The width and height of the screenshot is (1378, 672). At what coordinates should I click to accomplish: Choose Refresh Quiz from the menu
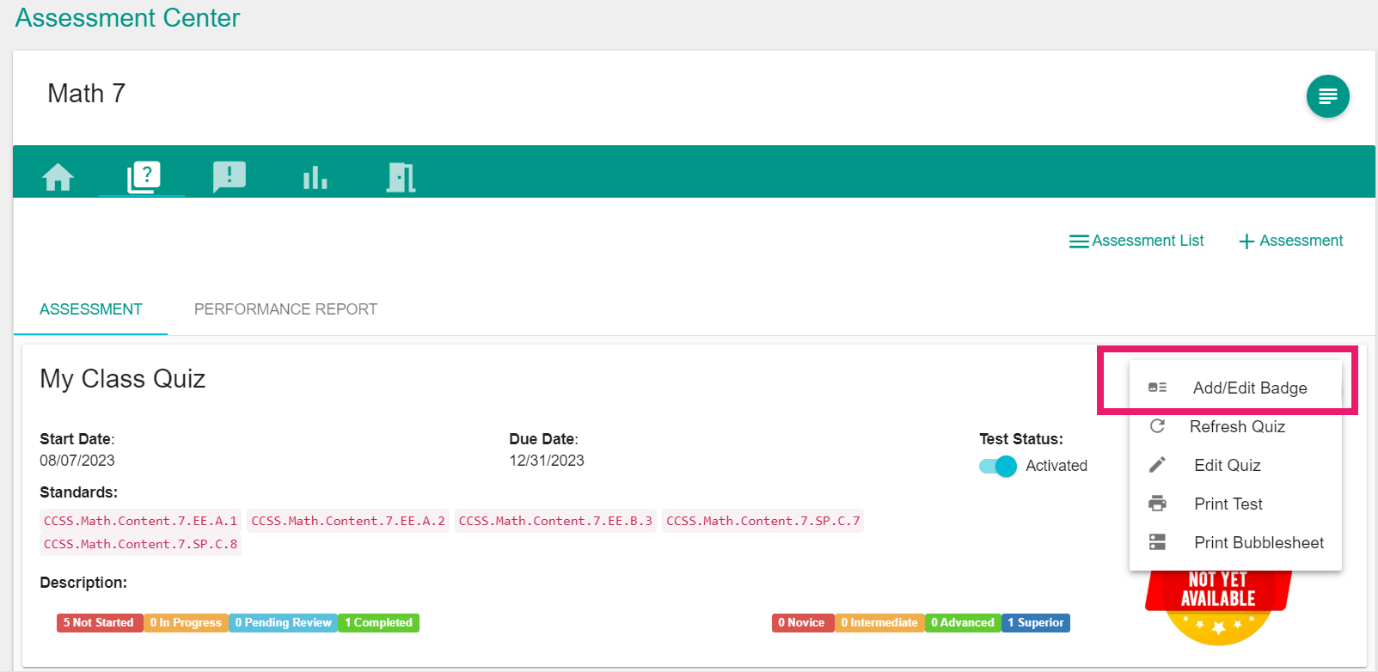pos(1235,426)
